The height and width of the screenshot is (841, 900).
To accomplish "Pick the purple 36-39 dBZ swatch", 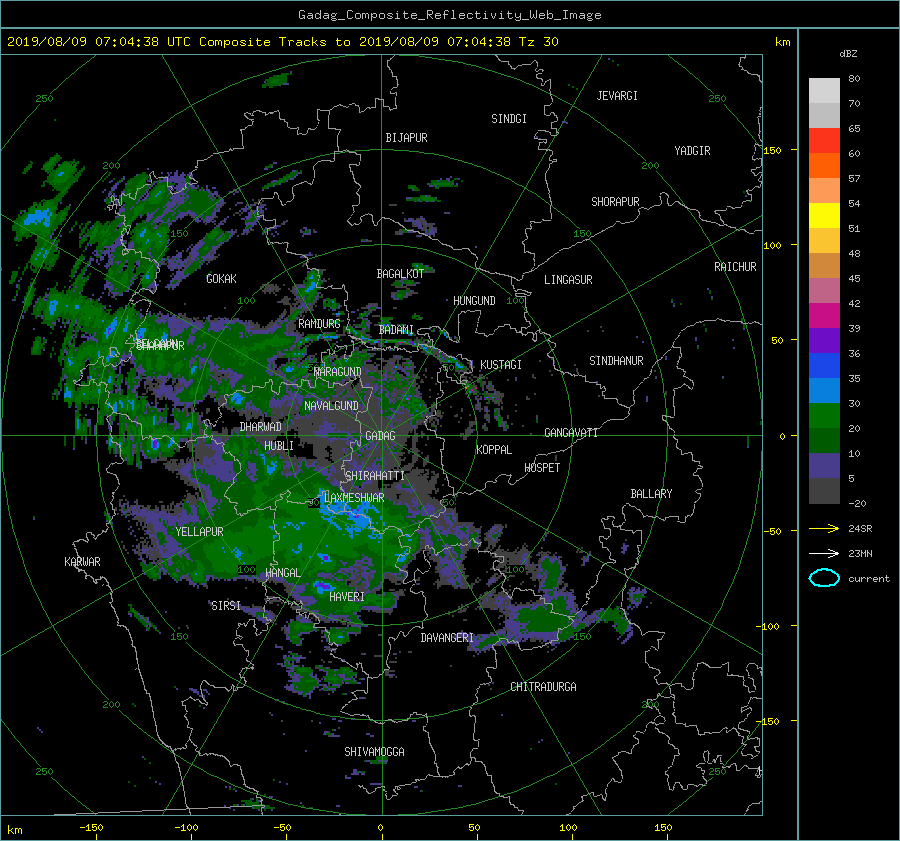I will [x=824, y=341].
